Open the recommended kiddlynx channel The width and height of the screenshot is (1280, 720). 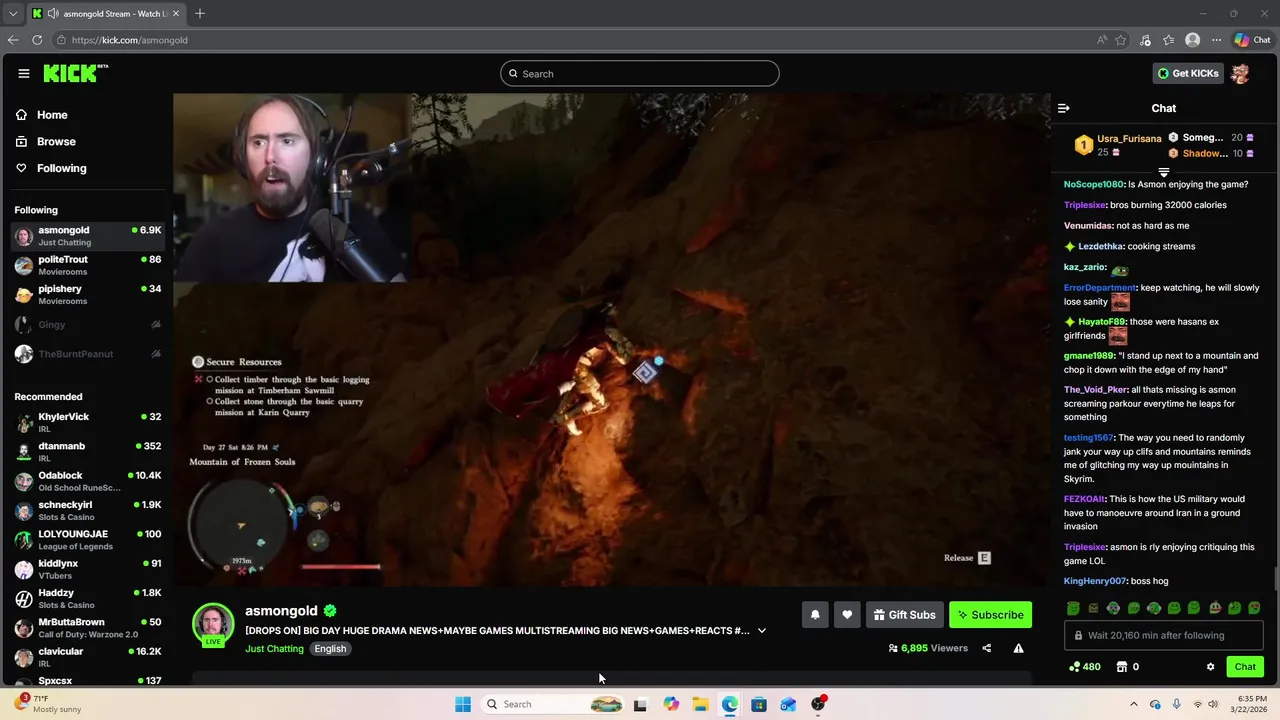point(87,569)
